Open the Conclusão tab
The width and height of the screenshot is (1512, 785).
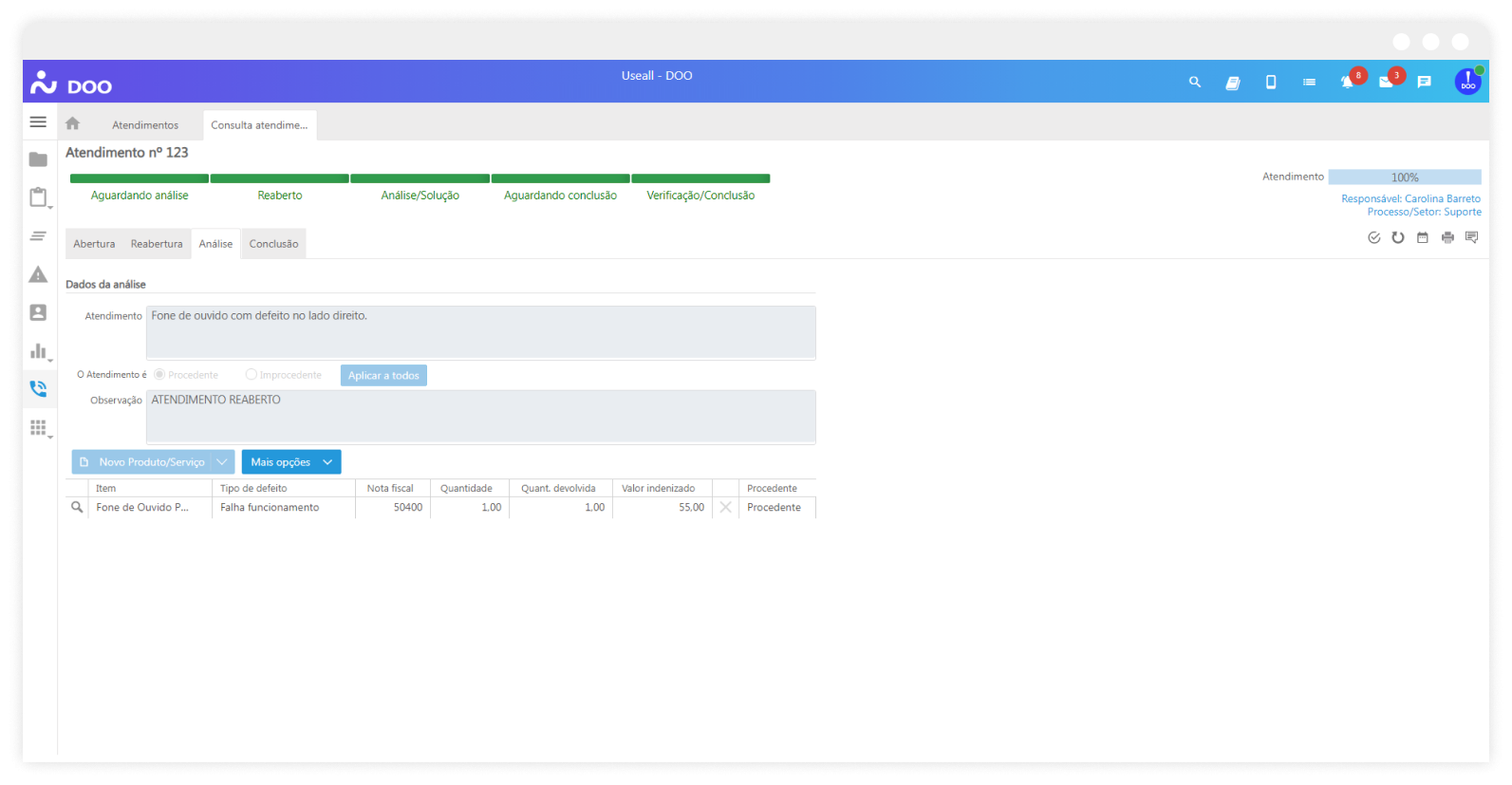(x=273, y=244)
